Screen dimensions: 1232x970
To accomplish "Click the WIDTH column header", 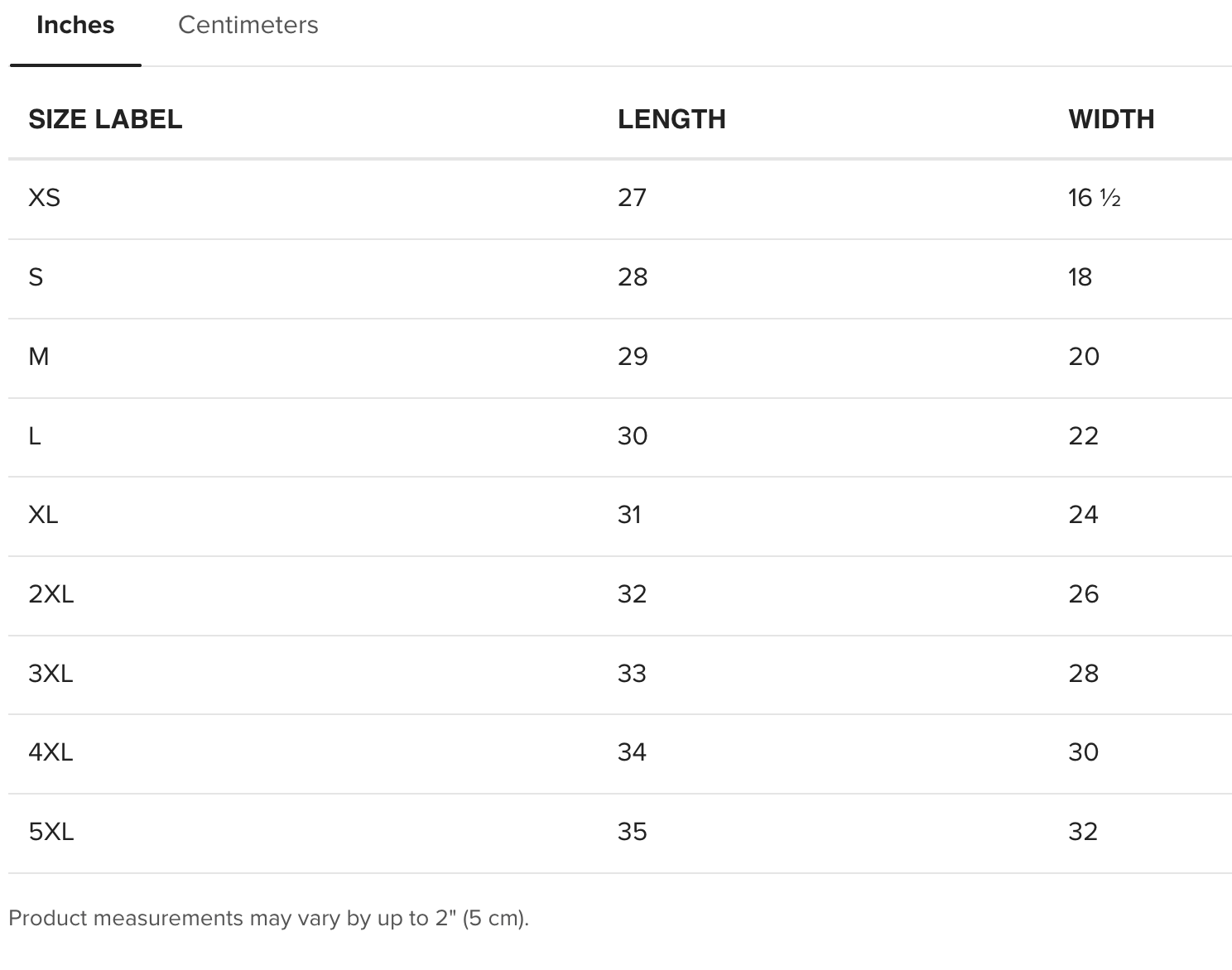I will click(1111, 119).
